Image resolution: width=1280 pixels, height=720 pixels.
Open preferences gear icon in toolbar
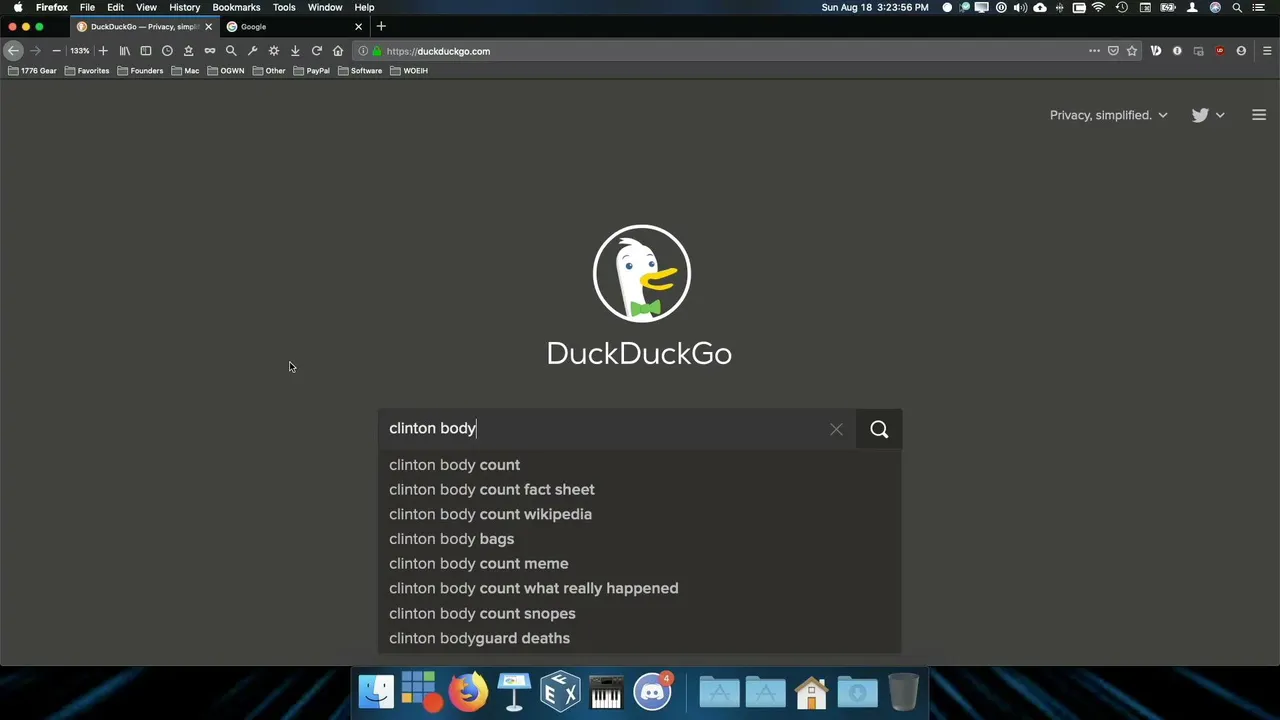point(274,51)
